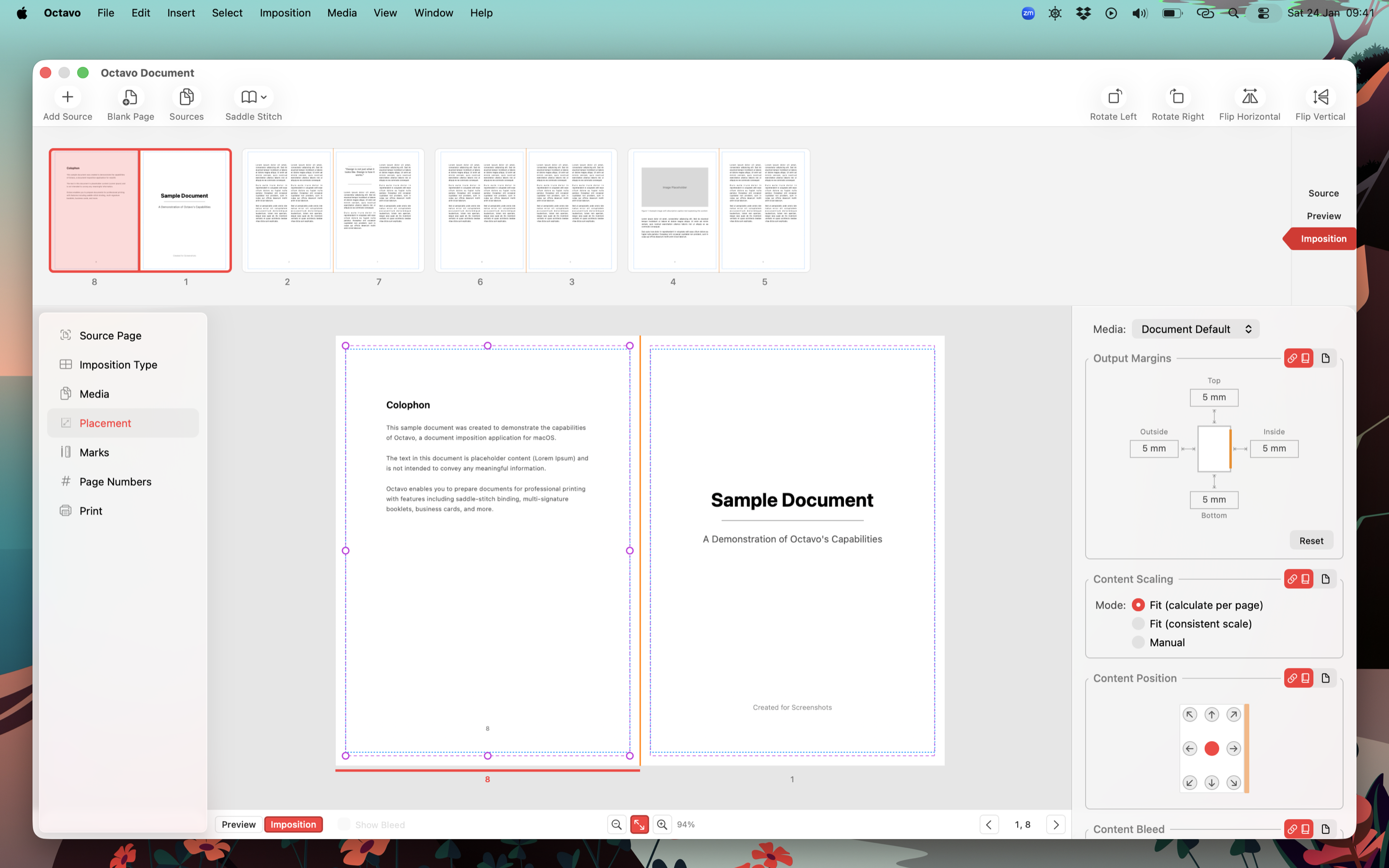Viewport: 1389px width, 868px height.
Task: Select the Manual content scaling mode
Action: pos(1138,642)
